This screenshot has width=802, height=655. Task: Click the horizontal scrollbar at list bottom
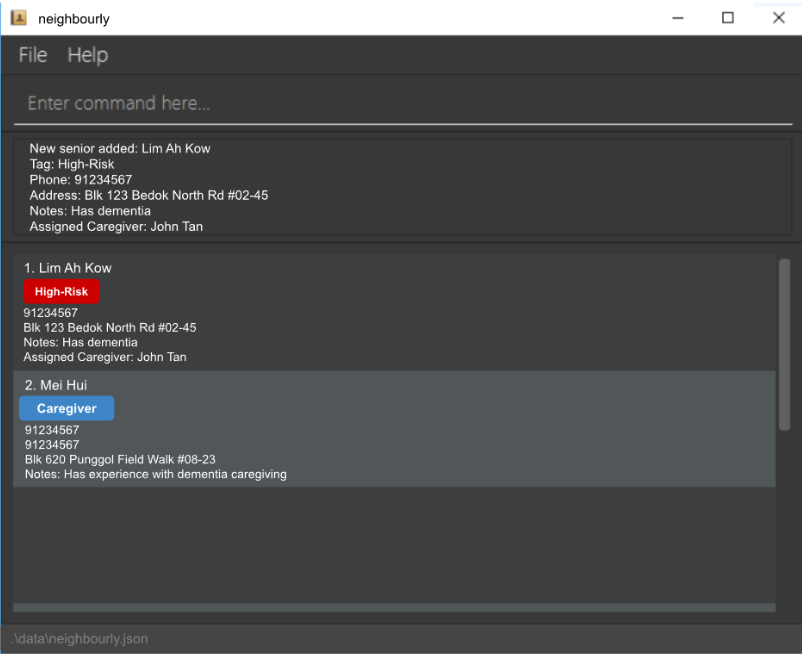(394, 607)
